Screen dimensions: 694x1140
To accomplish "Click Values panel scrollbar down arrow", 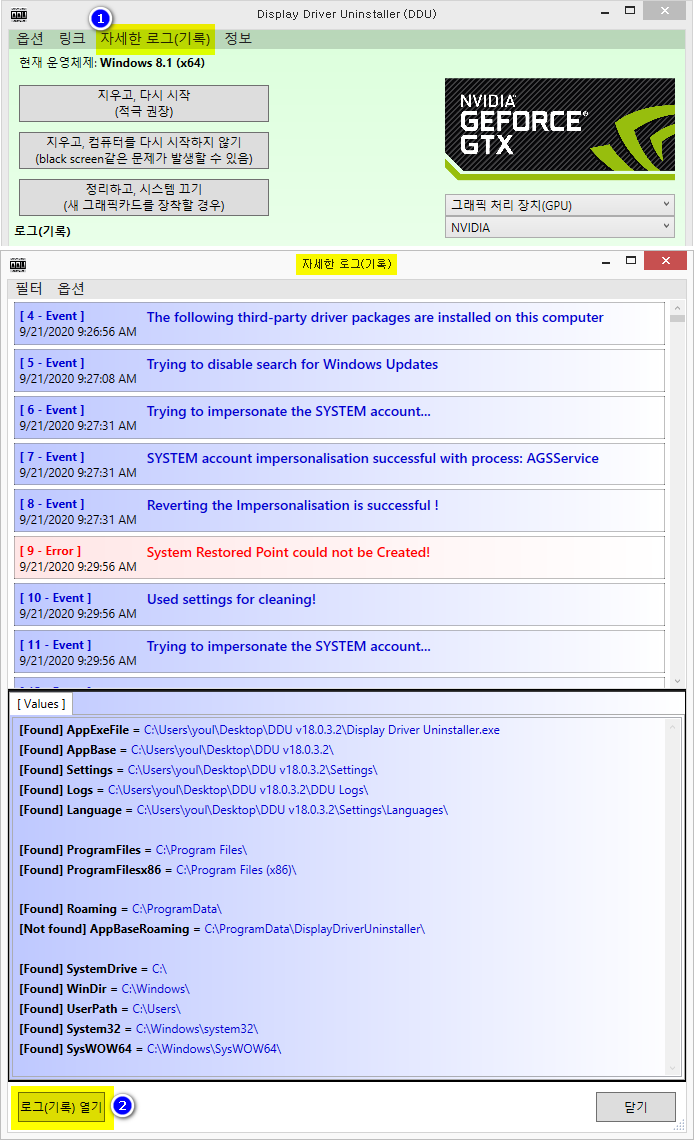I will [672, 1068].
